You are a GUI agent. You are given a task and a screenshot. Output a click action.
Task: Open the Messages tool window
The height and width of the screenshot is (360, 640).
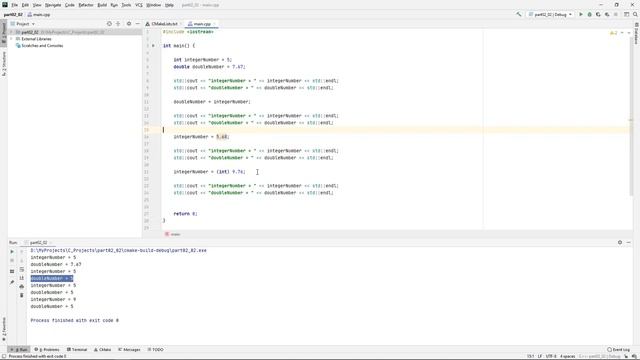(129, 350)
